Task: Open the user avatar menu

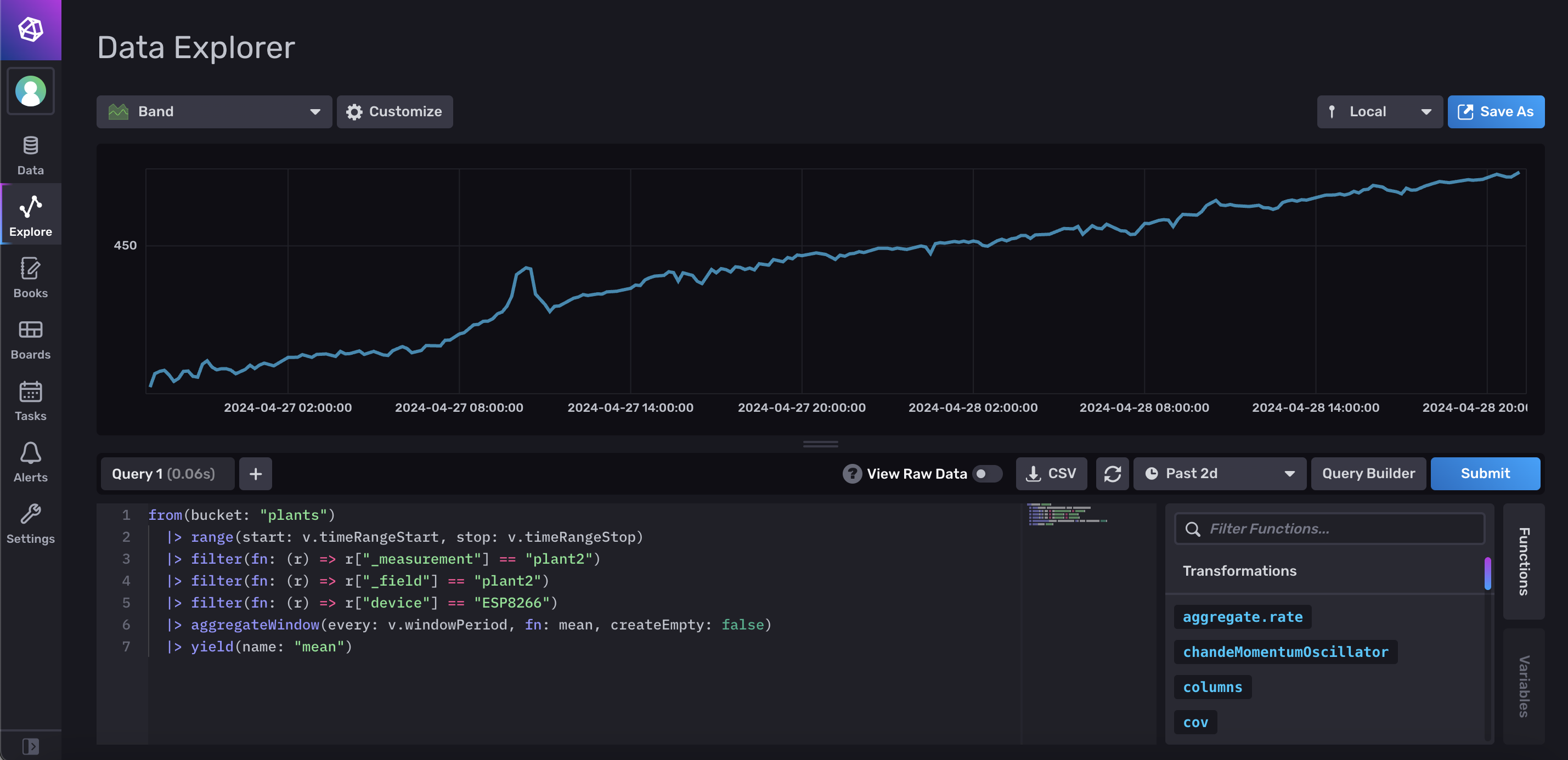Action: point(30,90)
